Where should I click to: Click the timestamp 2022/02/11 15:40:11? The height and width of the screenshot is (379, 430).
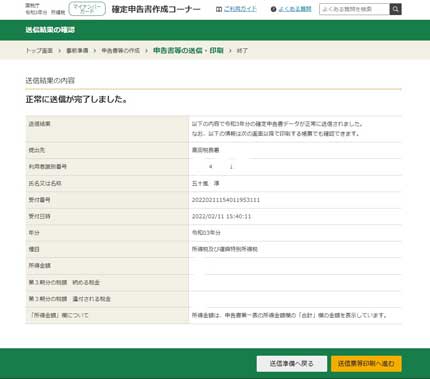coord(221,216)
